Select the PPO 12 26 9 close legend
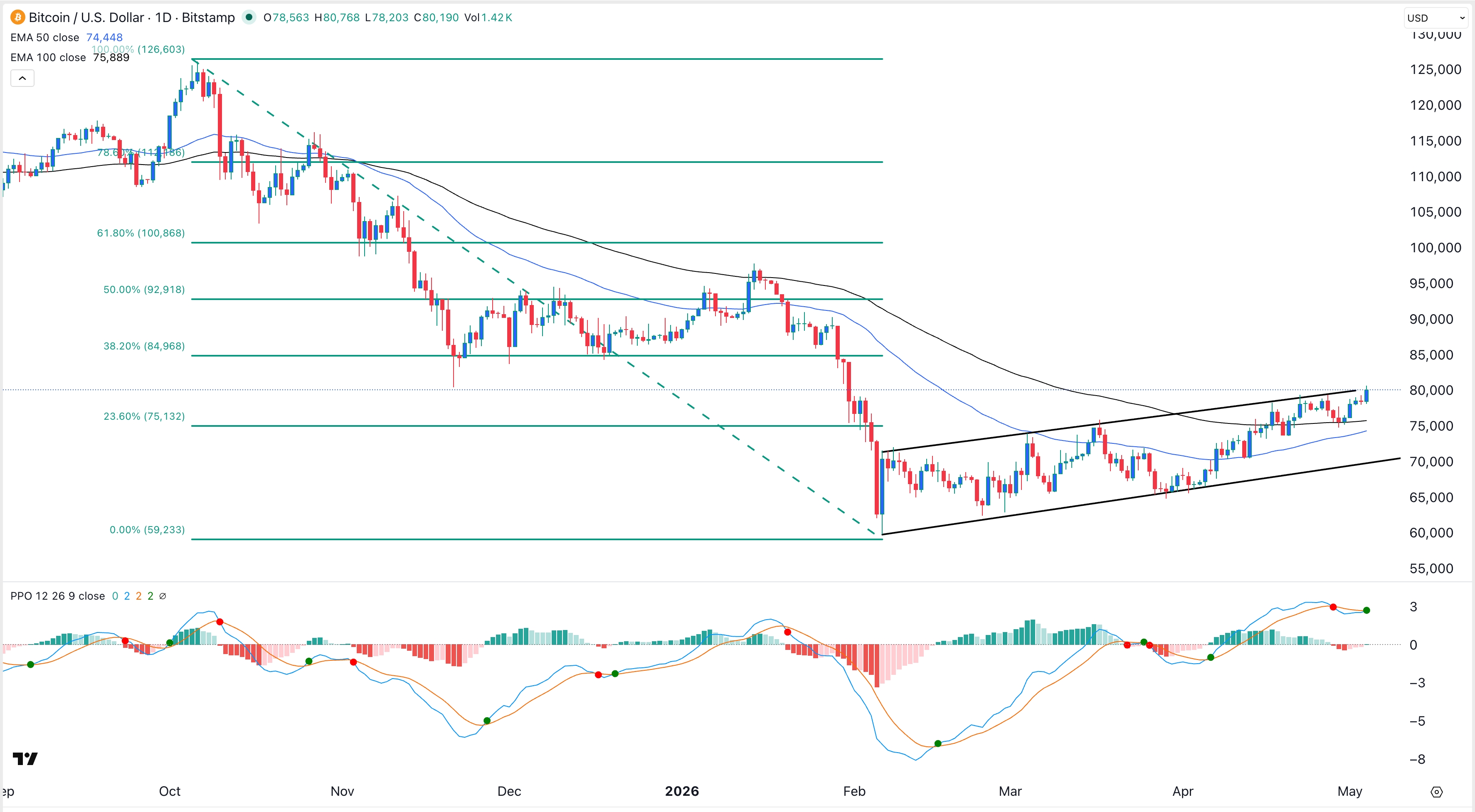 (x=58, y=596)
